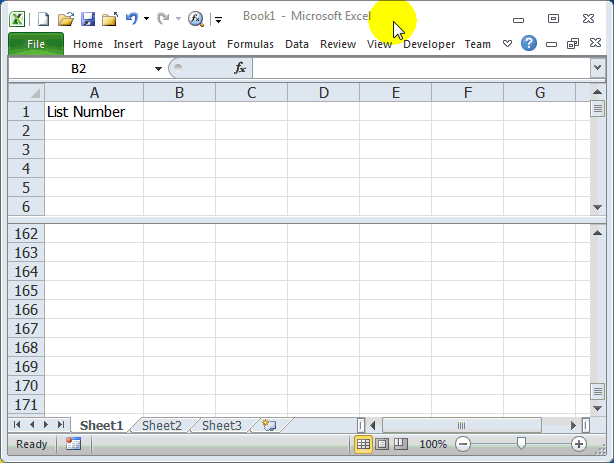Open the Page Layout tab
The width and height of the screenshot is (614, 463).
tap(185, 44)
